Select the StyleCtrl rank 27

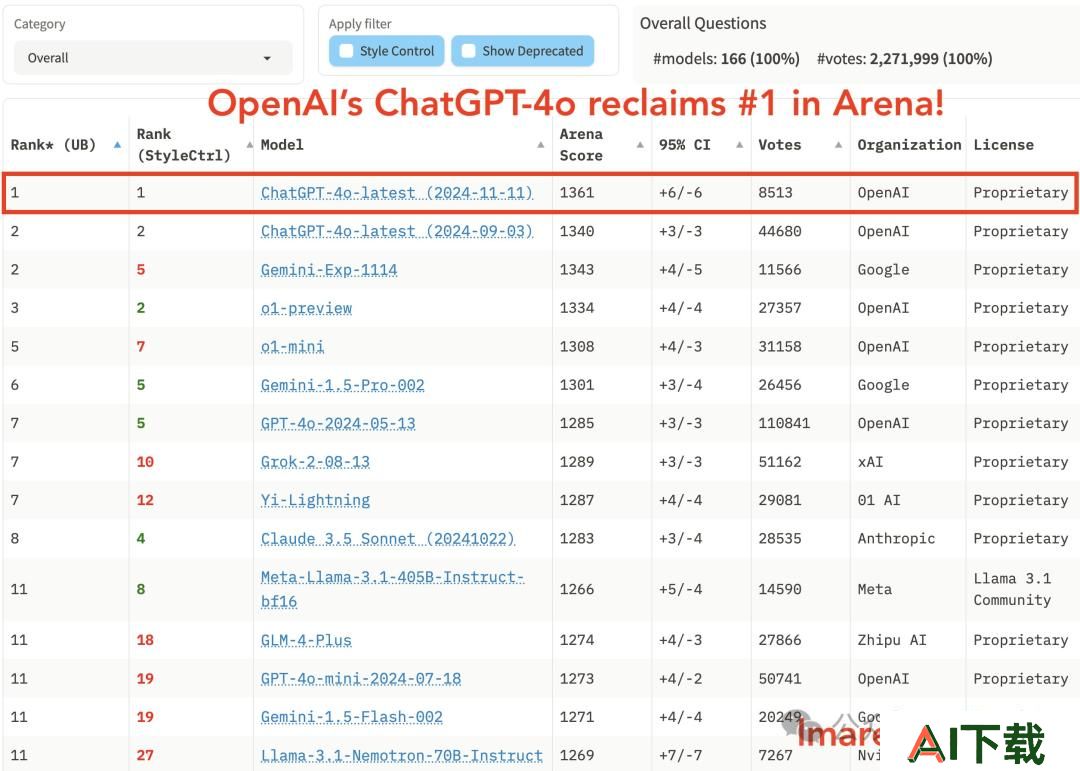[145, 756]
